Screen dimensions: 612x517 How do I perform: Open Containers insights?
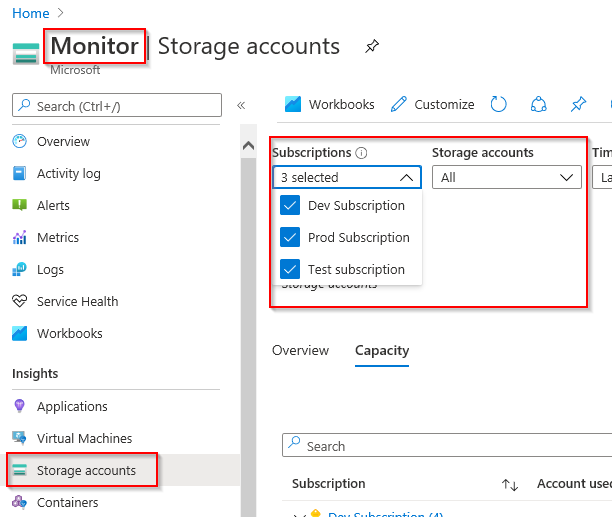click(68, 502)
